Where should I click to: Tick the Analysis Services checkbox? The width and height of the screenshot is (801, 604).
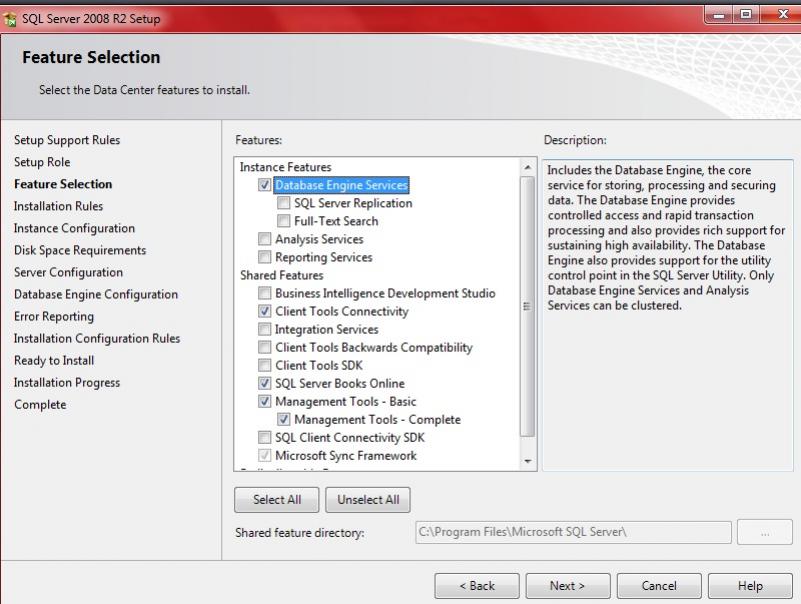[264, 239]
